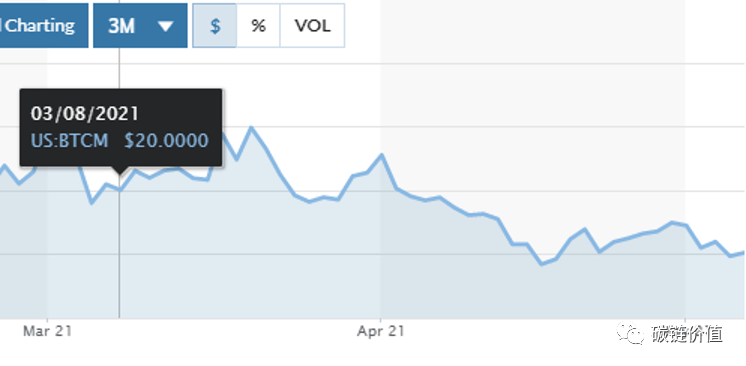
Task: Click the 碳链价值 watermark text
Action: [687, 334]
